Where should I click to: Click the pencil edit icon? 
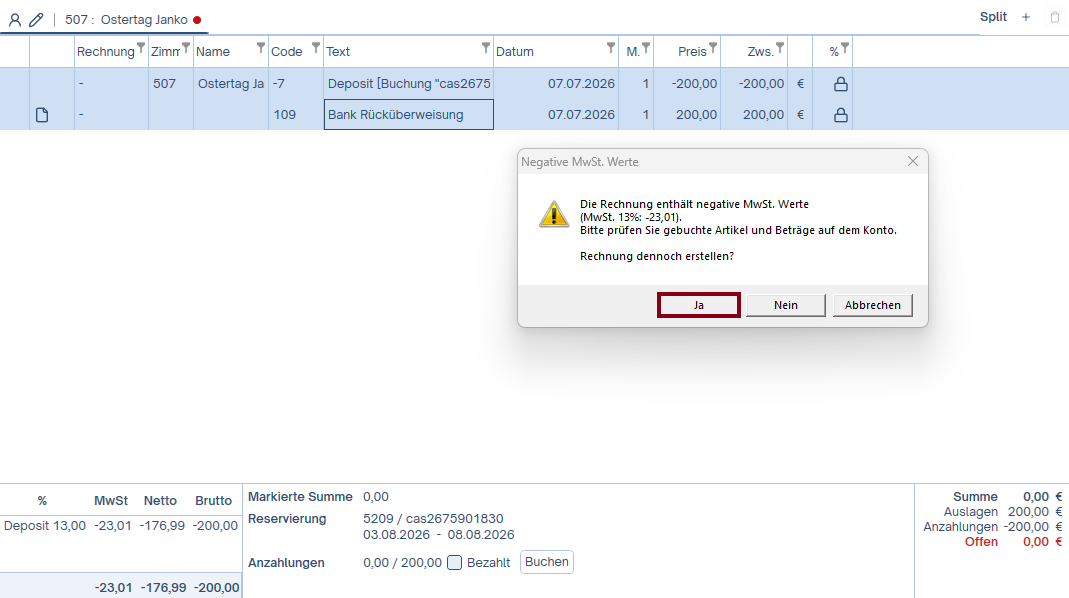[36, 20]
